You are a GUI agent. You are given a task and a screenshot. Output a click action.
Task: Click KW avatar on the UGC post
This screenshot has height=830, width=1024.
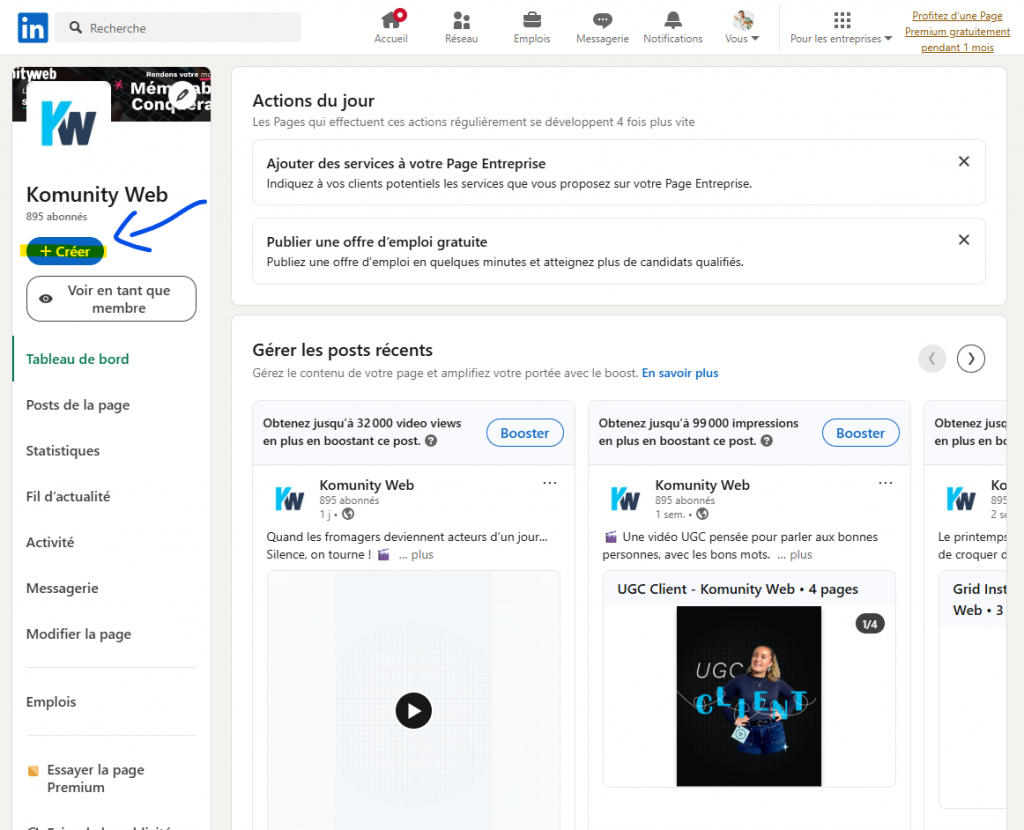coord(625,499)
